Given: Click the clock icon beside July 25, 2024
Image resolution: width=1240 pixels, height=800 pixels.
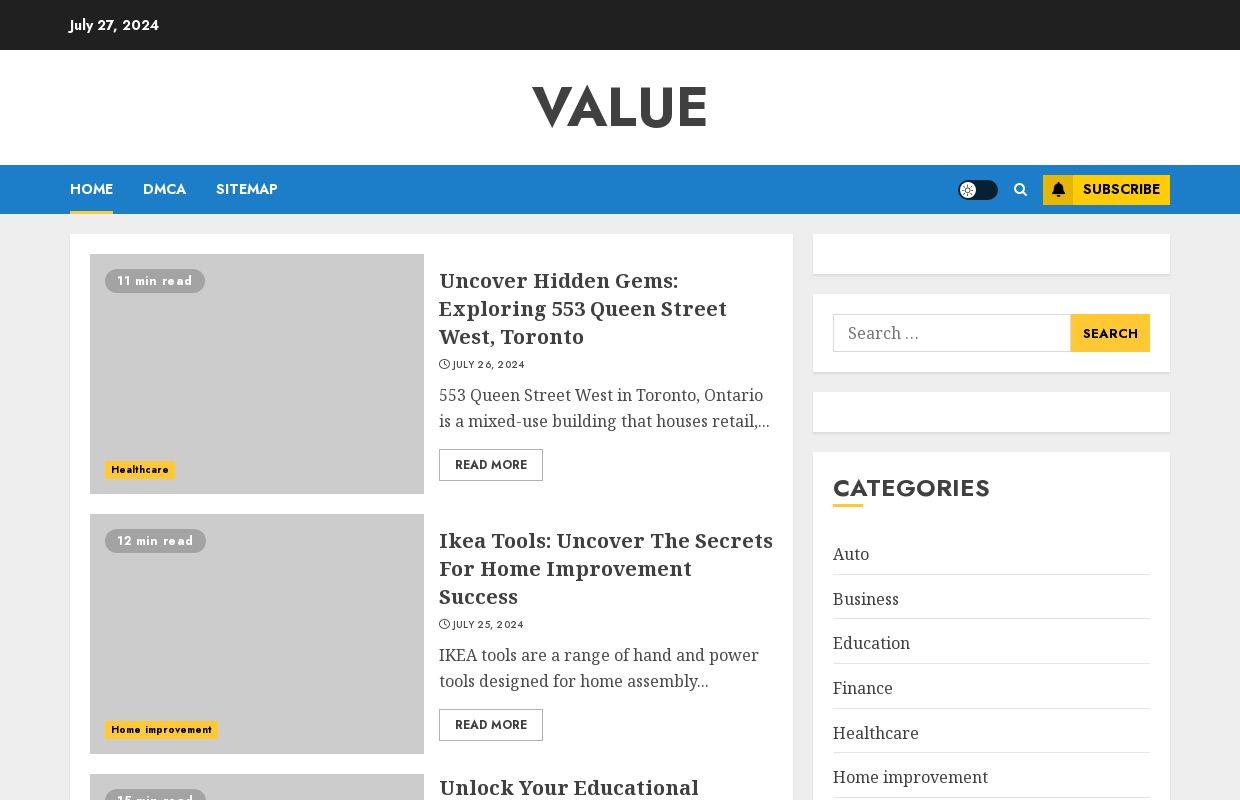Looking at the screenshot, I should 444,625.
